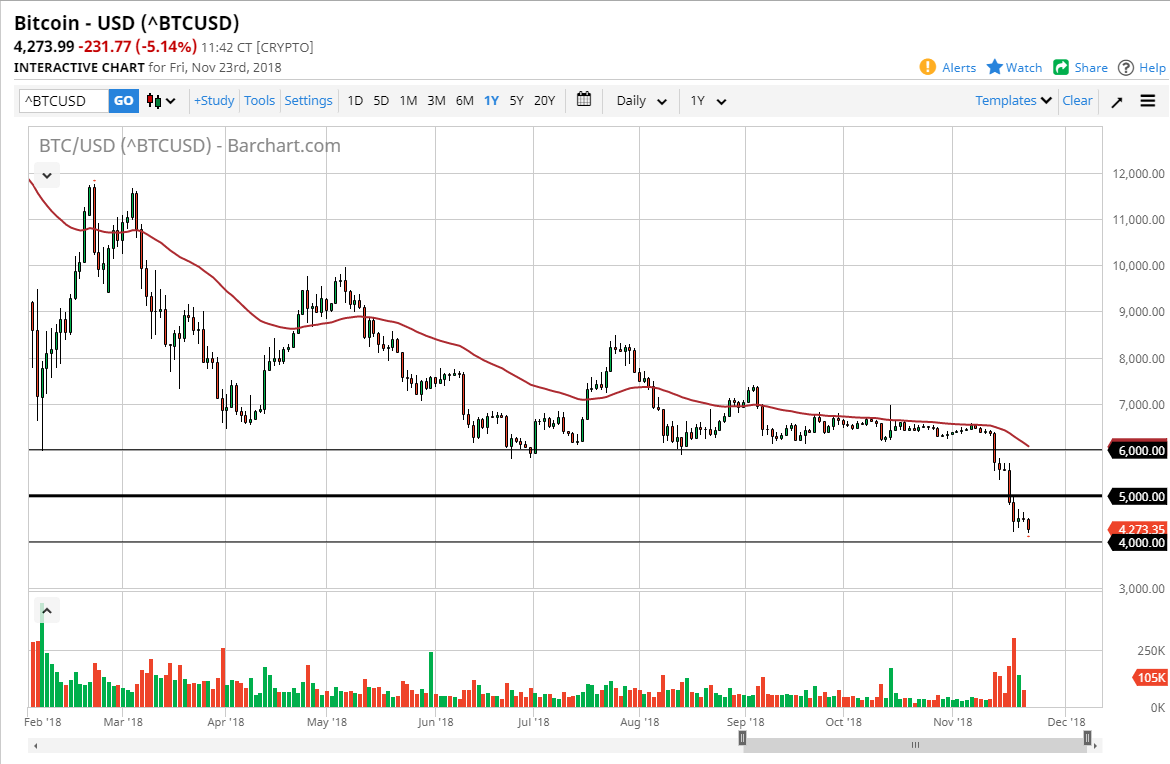Click the Alerts bell icon
The width and height of the screenshot is (1170, 764).
pyautogui.click(x=928, y=67)
